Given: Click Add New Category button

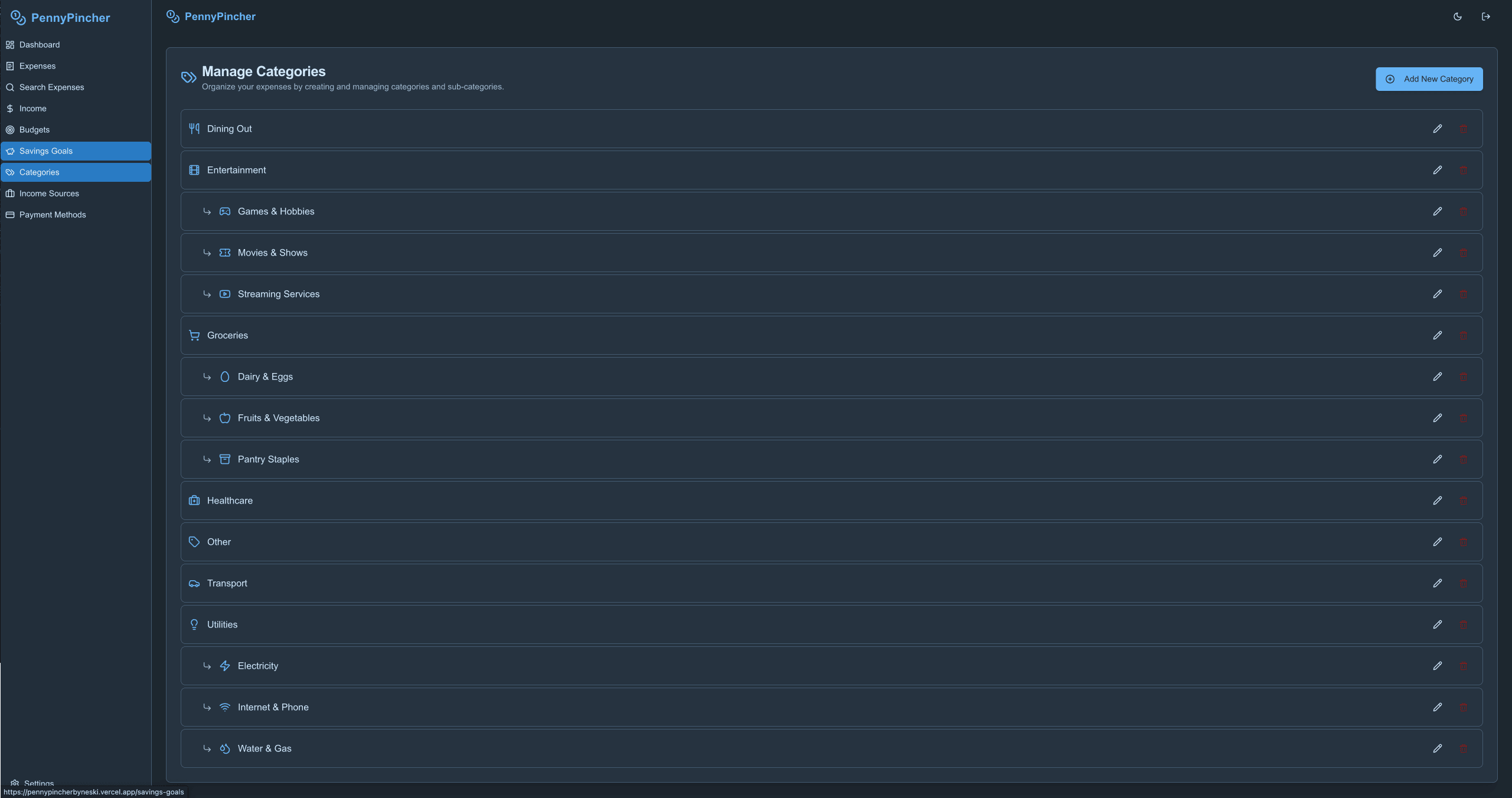Looking at the screenshot, I should click(1429, 79).
